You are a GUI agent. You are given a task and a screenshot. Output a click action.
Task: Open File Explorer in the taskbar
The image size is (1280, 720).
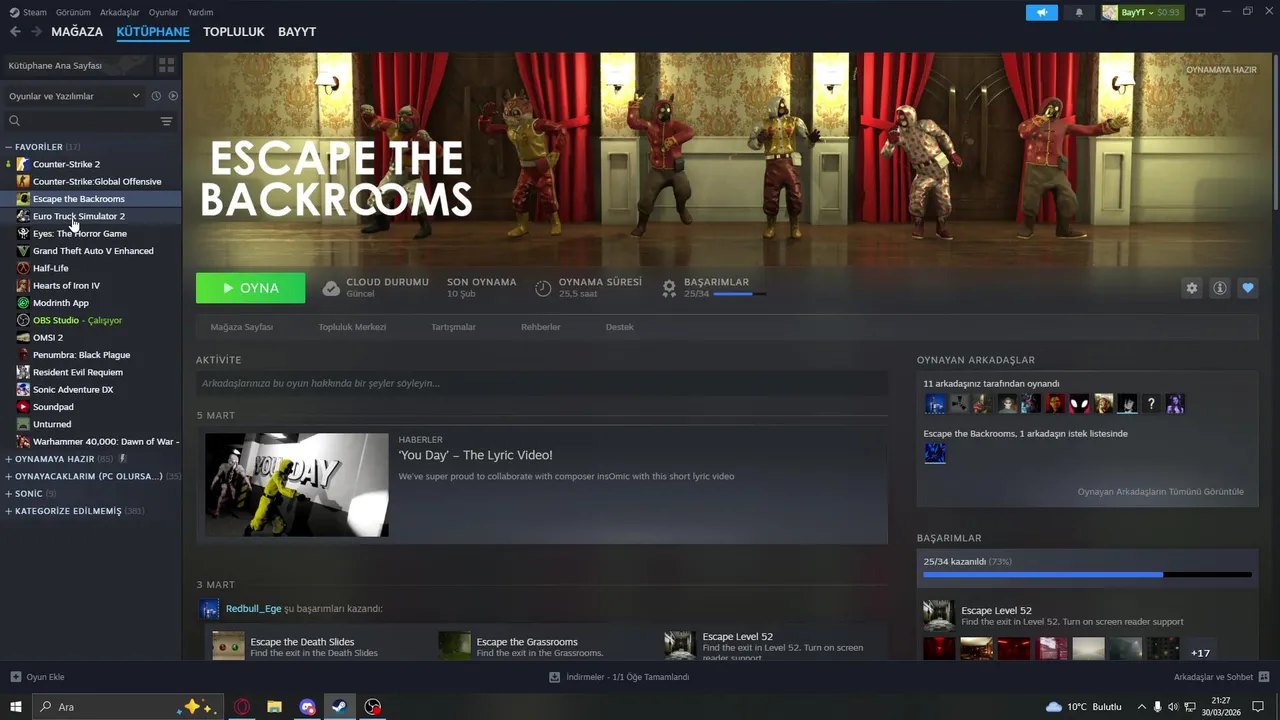pos(274,707)
